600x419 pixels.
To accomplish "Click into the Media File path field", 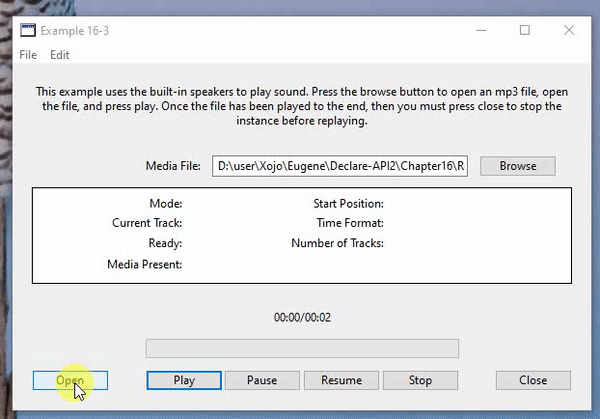I will point(340,166).
